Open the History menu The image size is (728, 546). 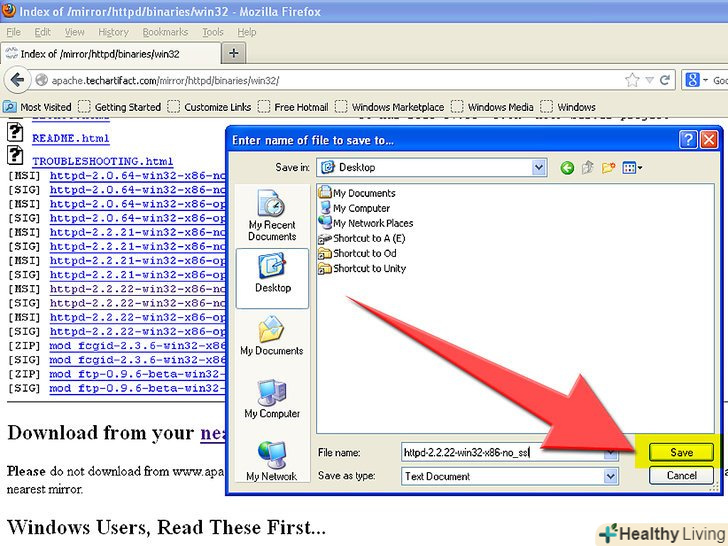coord(113,32)
